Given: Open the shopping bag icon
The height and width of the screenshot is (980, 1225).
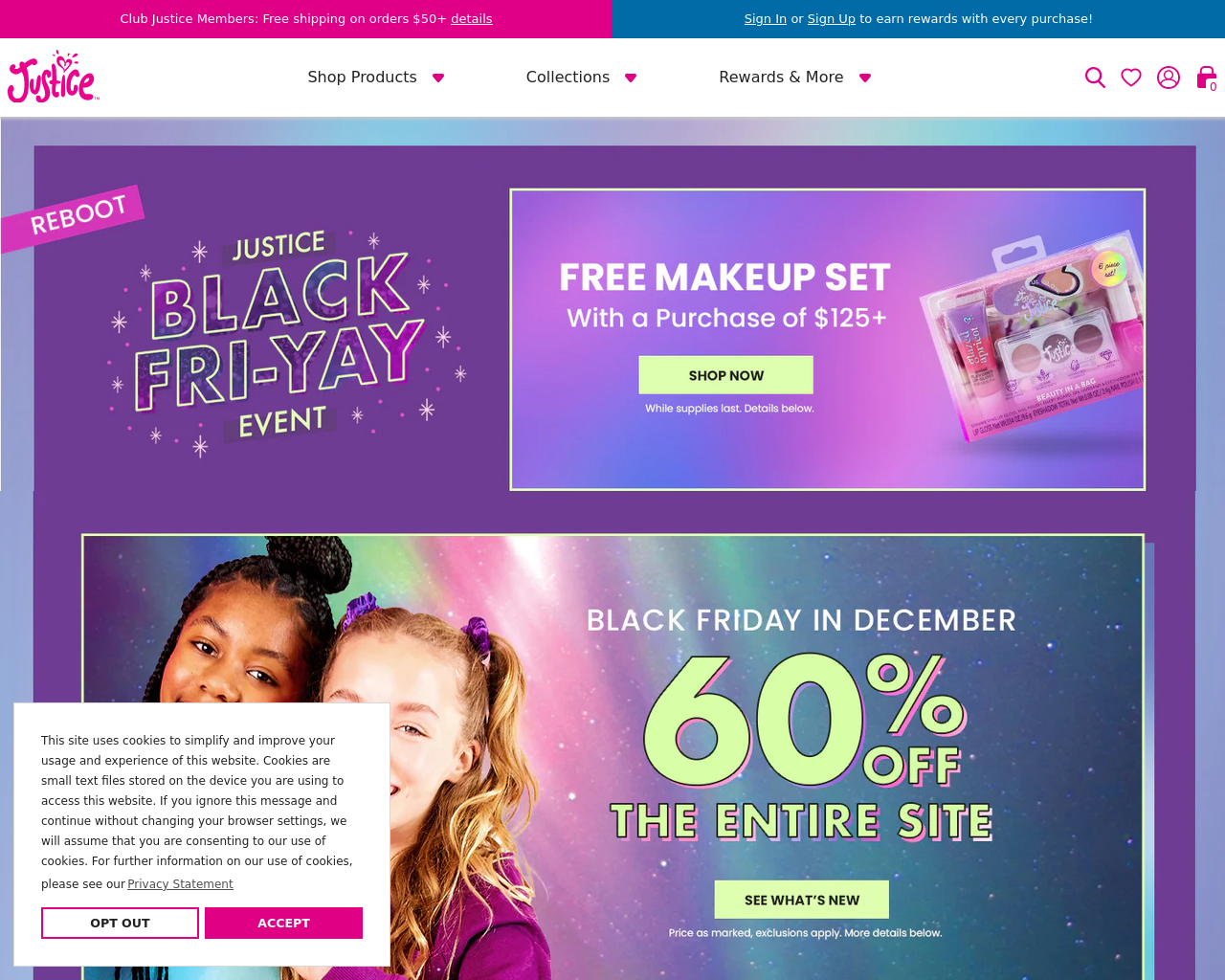Looking at the screenshot, I should pos(1206,78).
